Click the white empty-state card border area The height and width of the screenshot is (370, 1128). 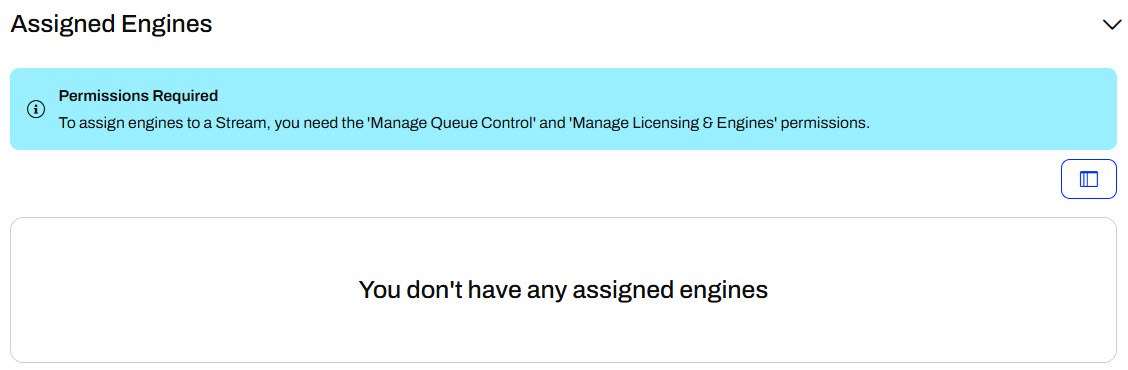tap(563, 290)
